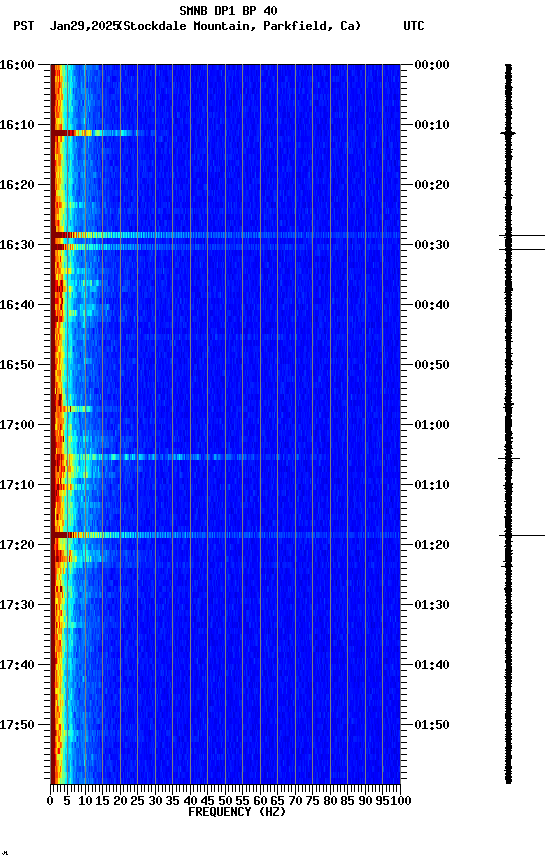Click the '17:50' PST time label

17,725
